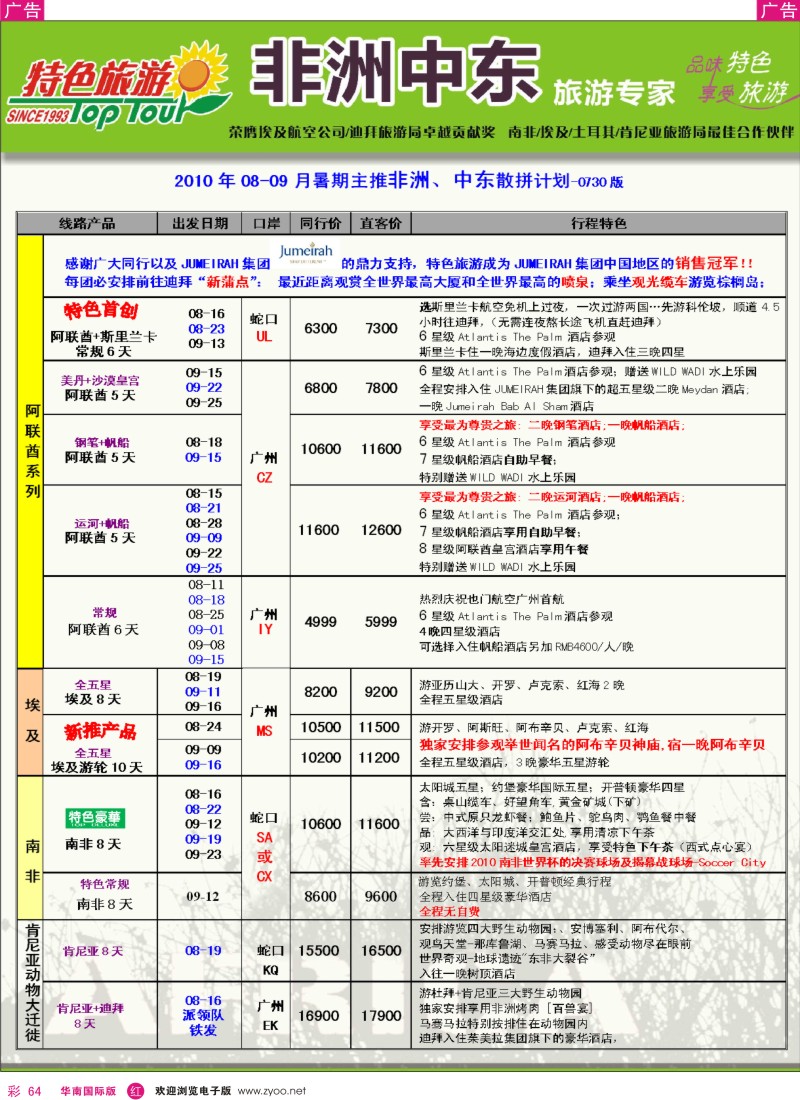The width and height of the screenshot is (800, 1100).
Task: Click the 11500 price in the 埃及游轮 row
Action: point(380,727)
